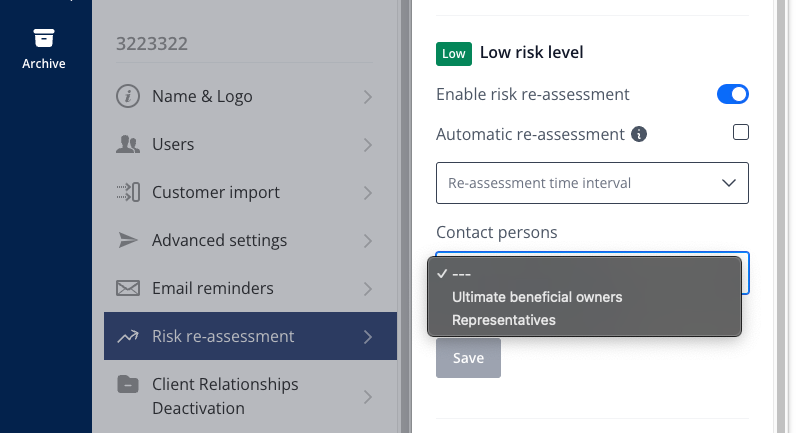Check the Automatic re-assessment checkbox
This screenshot has height=433, width=799.
coord(741,132)
